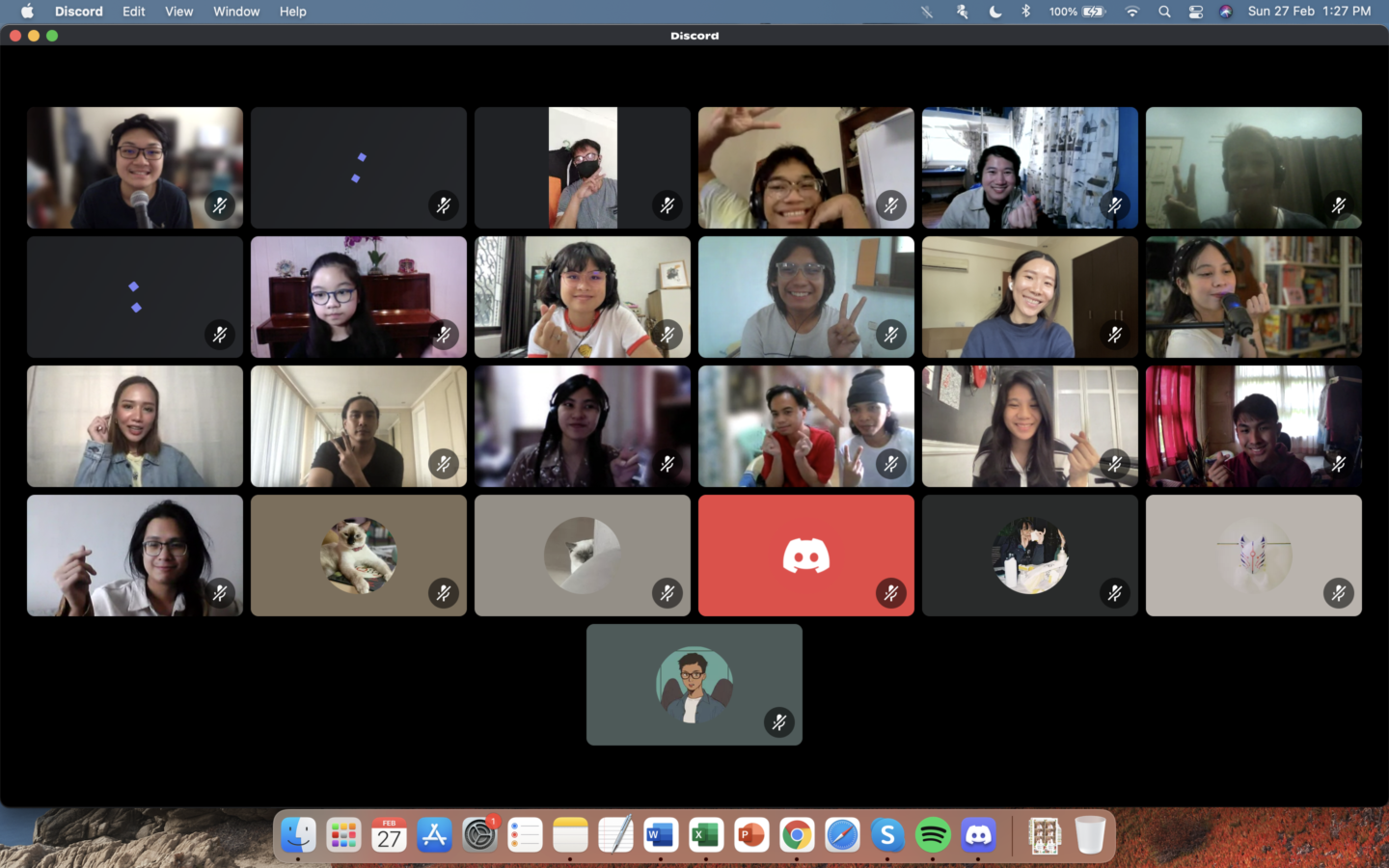Launch Spotify from the dock
This screenshot has height=868, width=1389.
pyautogui.click(x=933, y=835)
